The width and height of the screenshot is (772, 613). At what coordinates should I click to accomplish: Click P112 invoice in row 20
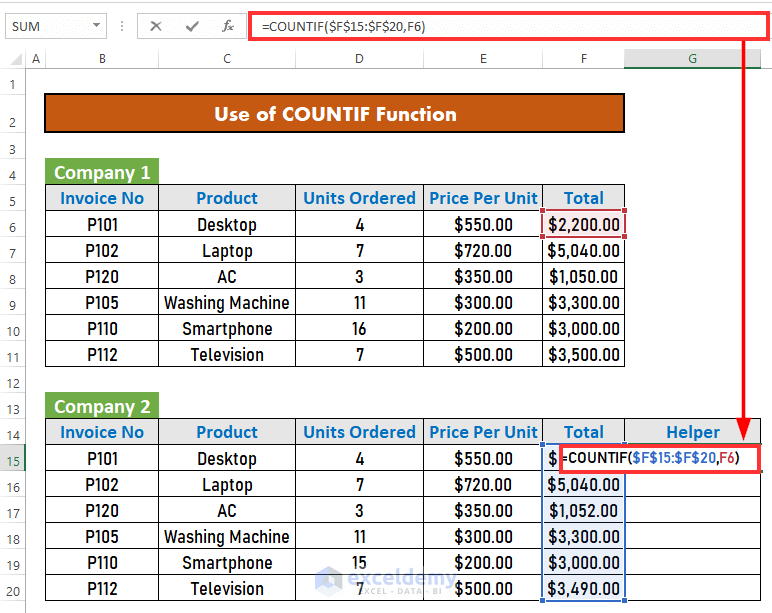pyautogui.click(x=102, y=588)
